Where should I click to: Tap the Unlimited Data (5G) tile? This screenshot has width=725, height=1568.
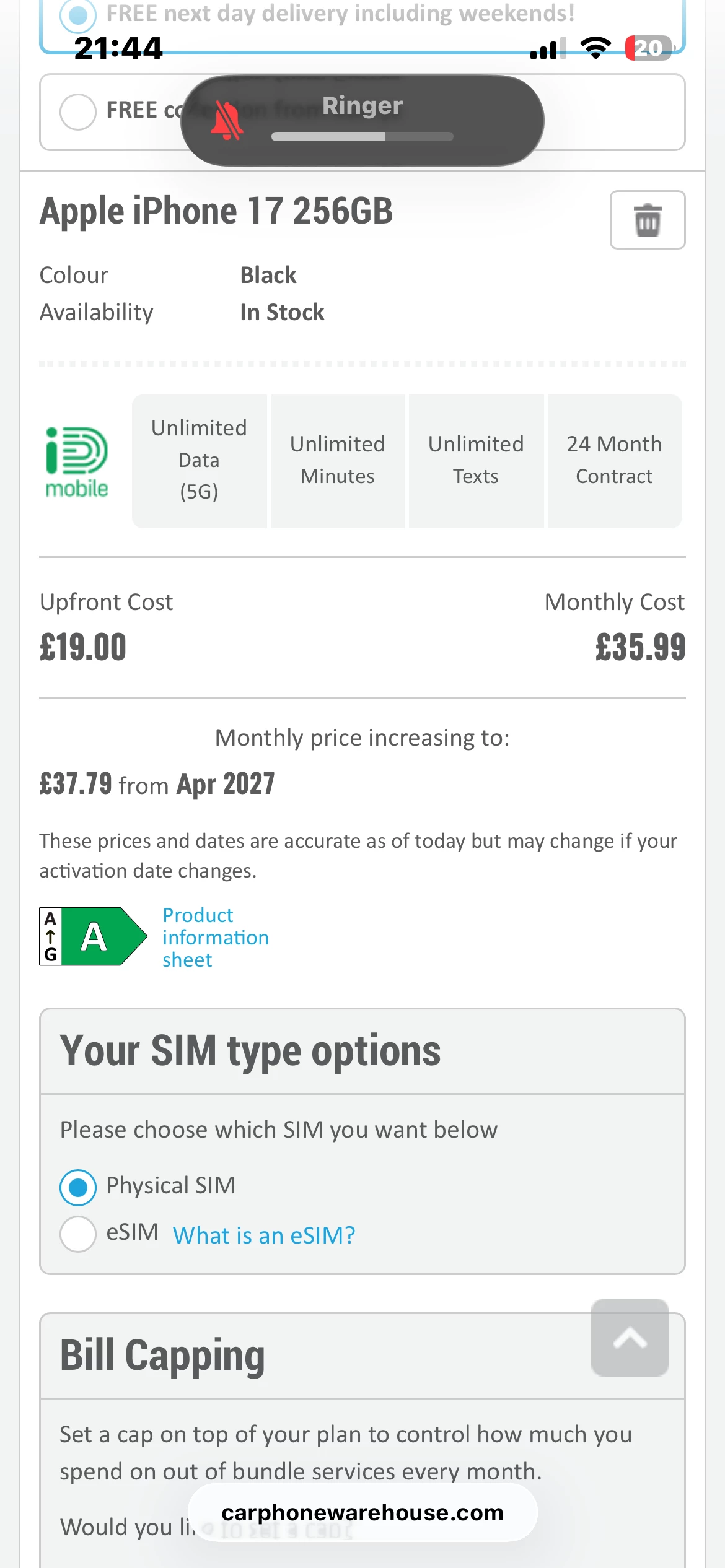tap(199, 461)
